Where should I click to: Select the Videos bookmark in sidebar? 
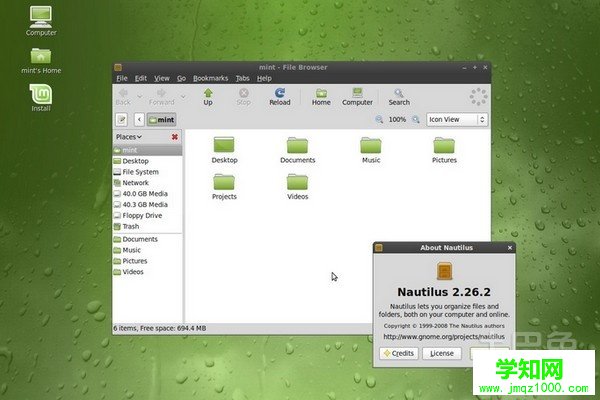147,272
